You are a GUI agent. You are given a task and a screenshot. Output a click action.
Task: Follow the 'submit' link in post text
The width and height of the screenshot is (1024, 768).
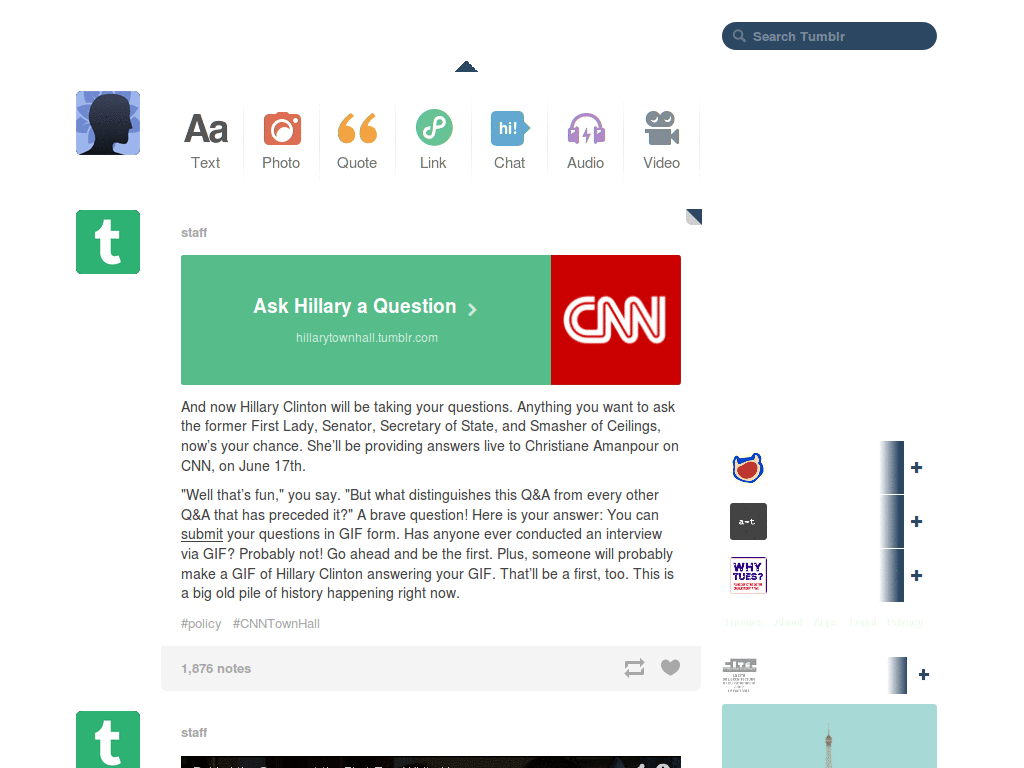(202, 534)
